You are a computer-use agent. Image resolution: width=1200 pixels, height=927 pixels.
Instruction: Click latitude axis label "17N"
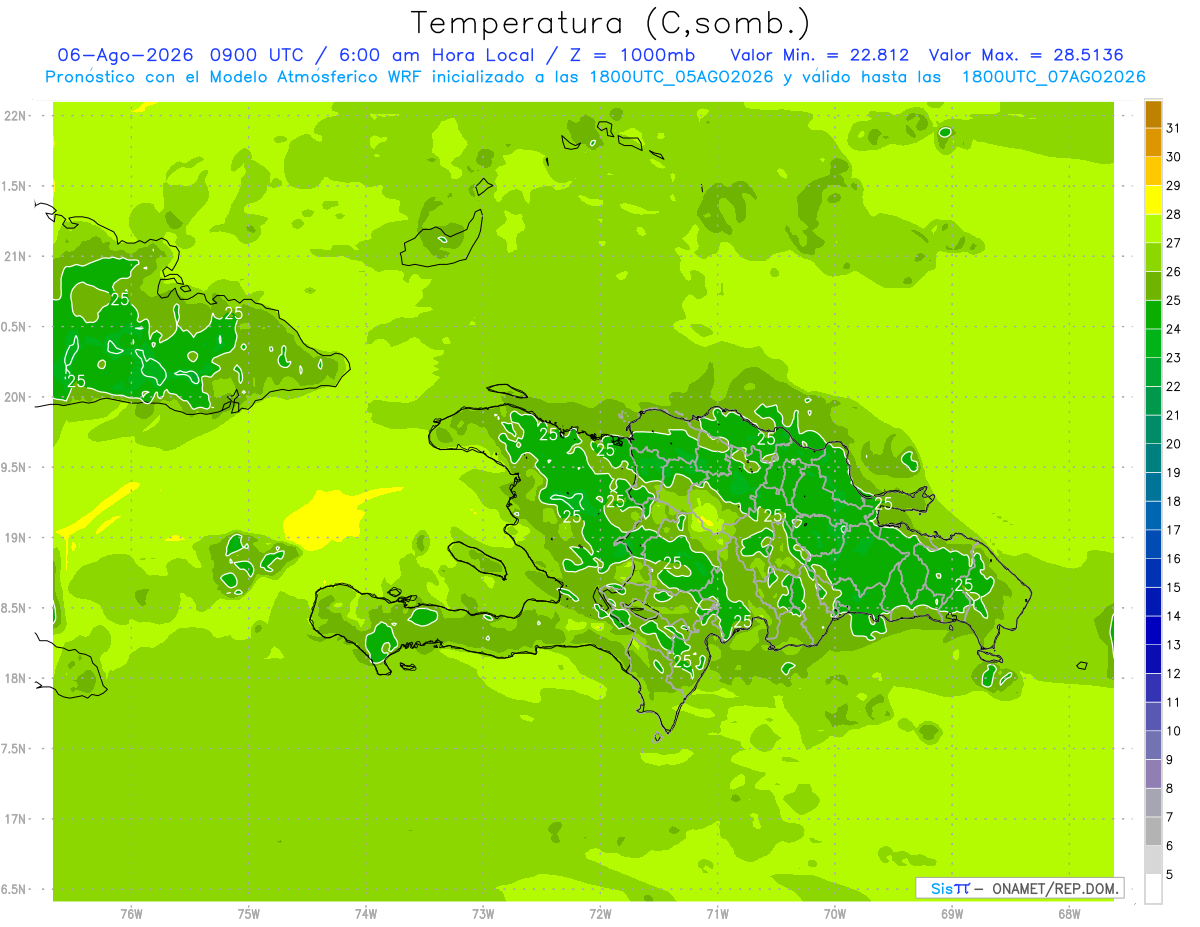(16, 819)
